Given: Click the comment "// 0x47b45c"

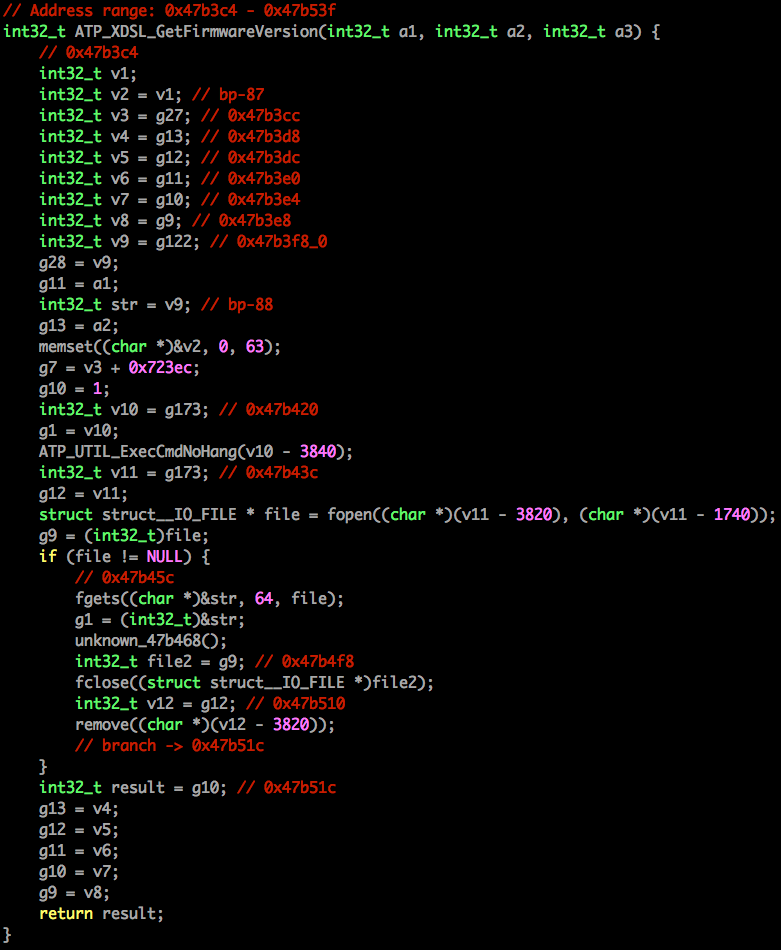Looking at the screenshot, I should (x=124, y=577).
